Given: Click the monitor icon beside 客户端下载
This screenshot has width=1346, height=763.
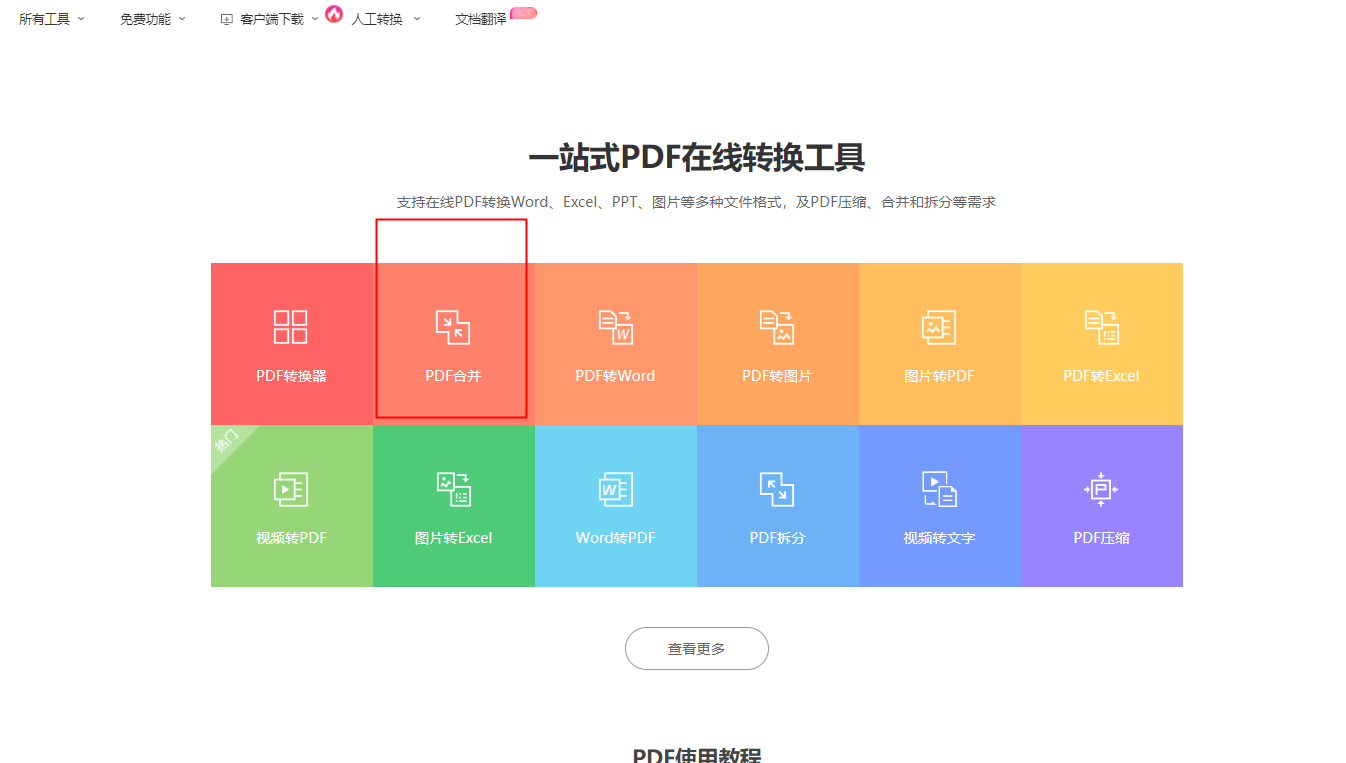Looking at the screenshot, I should [x=227, y=19].
